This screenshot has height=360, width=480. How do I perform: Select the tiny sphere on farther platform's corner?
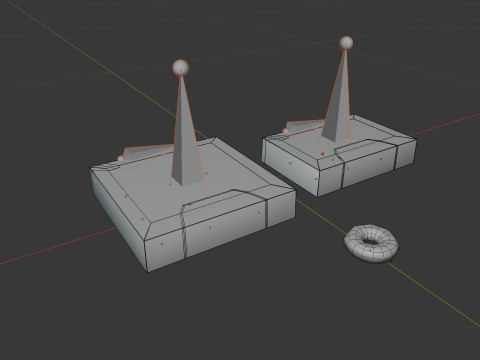(286, 131)
